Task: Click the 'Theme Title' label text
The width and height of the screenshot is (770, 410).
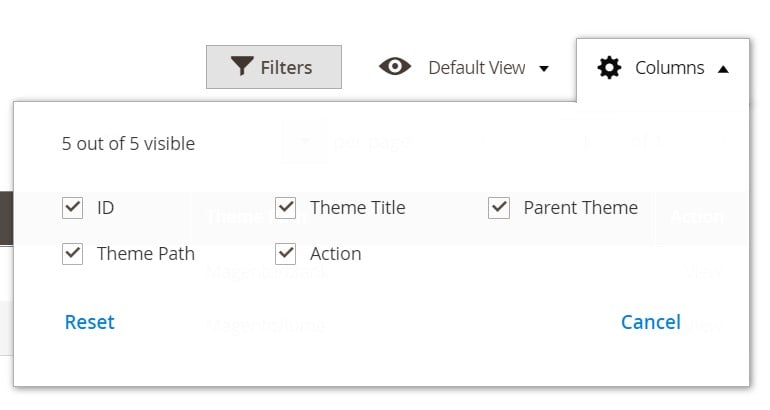Action: [x=358, y=208]
